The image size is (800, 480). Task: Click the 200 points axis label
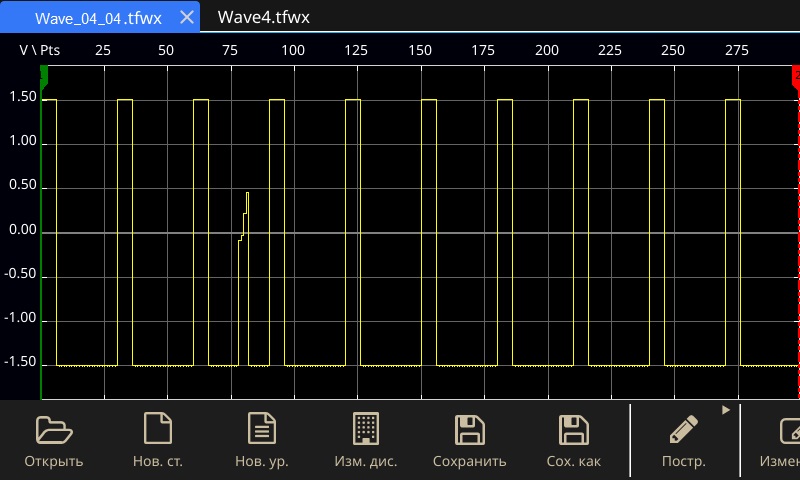546,50
